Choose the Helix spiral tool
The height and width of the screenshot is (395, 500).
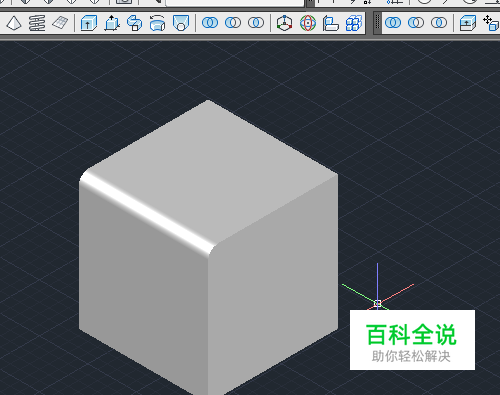click(x=37, y=23)
